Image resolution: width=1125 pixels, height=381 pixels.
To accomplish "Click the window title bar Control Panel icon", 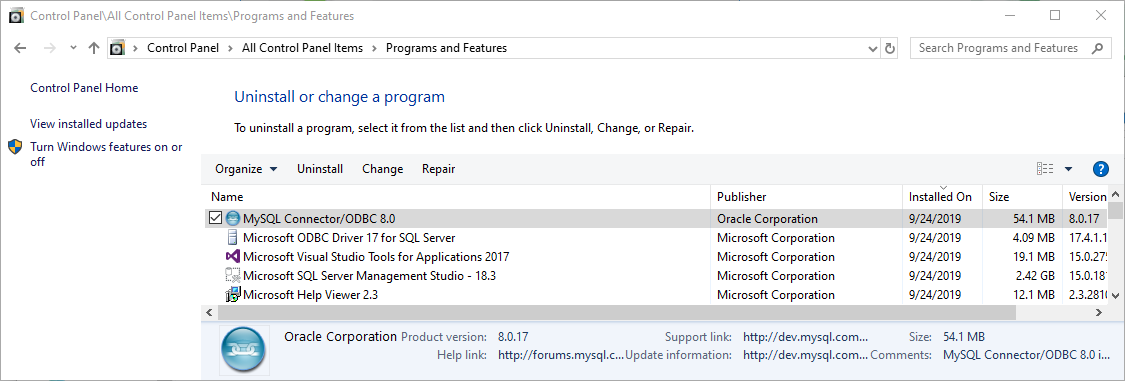I will pyautogui.click(x=17, y=15).
